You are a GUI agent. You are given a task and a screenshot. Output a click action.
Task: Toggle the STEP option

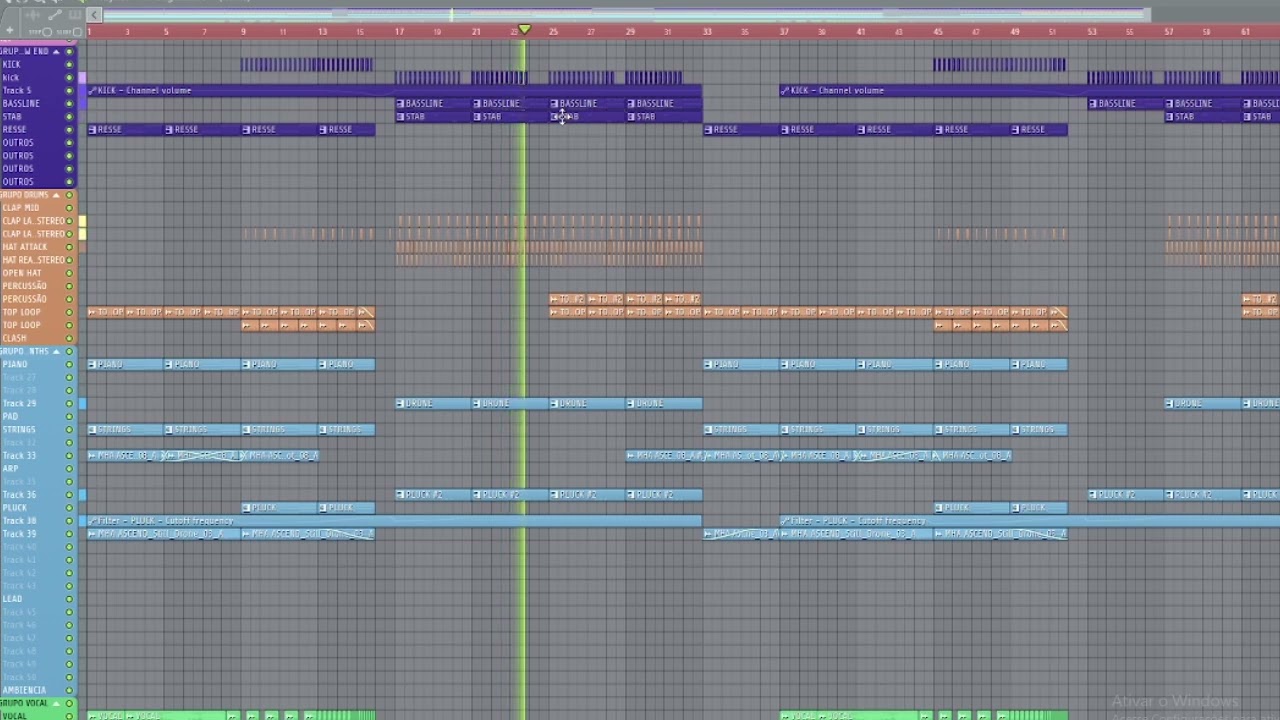pos(46,32)
